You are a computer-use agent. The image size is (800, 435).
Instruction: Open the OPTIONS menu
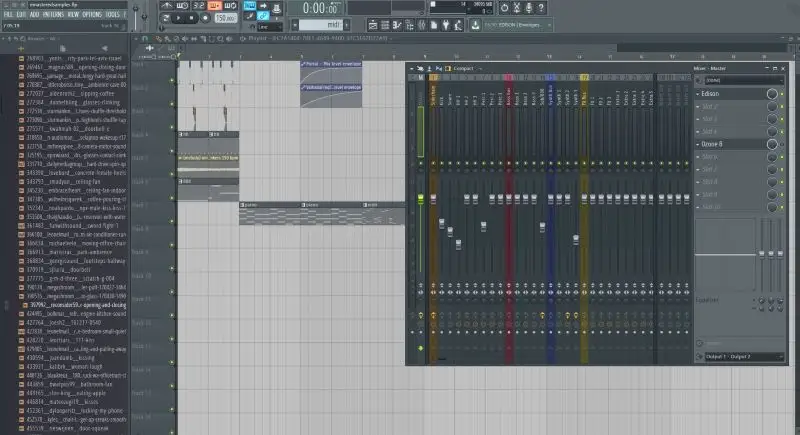tap(91, 15)
